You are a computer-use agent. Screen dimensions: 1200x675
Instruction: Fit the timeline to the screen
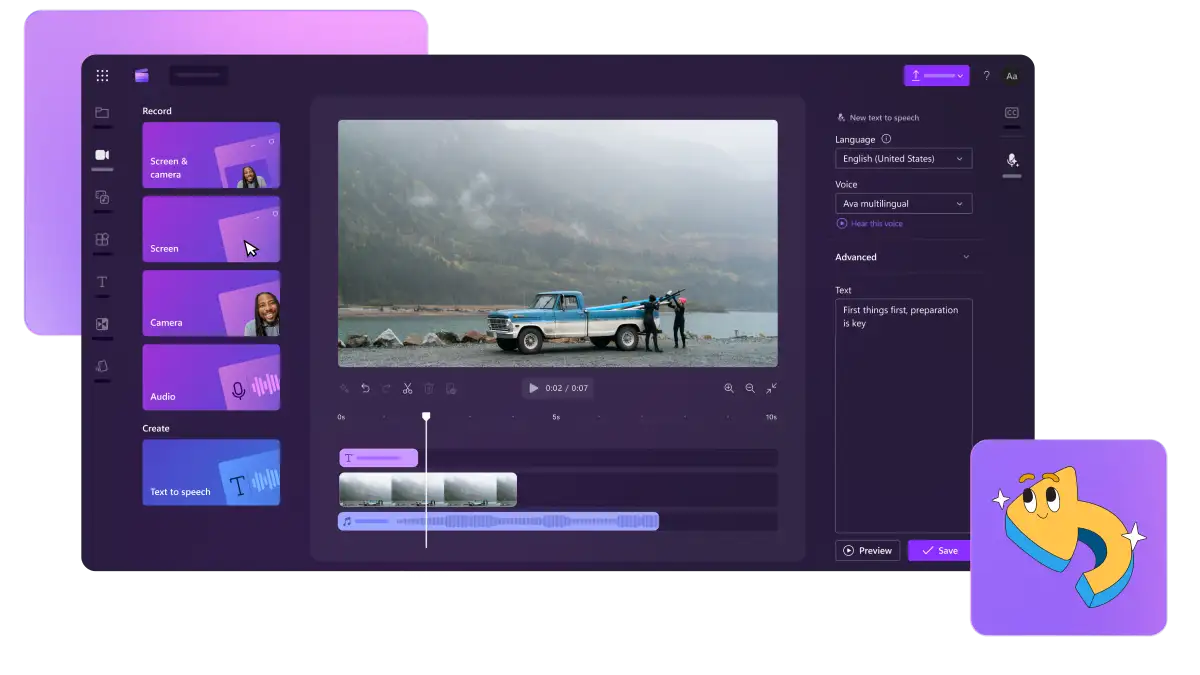[771, 388]
